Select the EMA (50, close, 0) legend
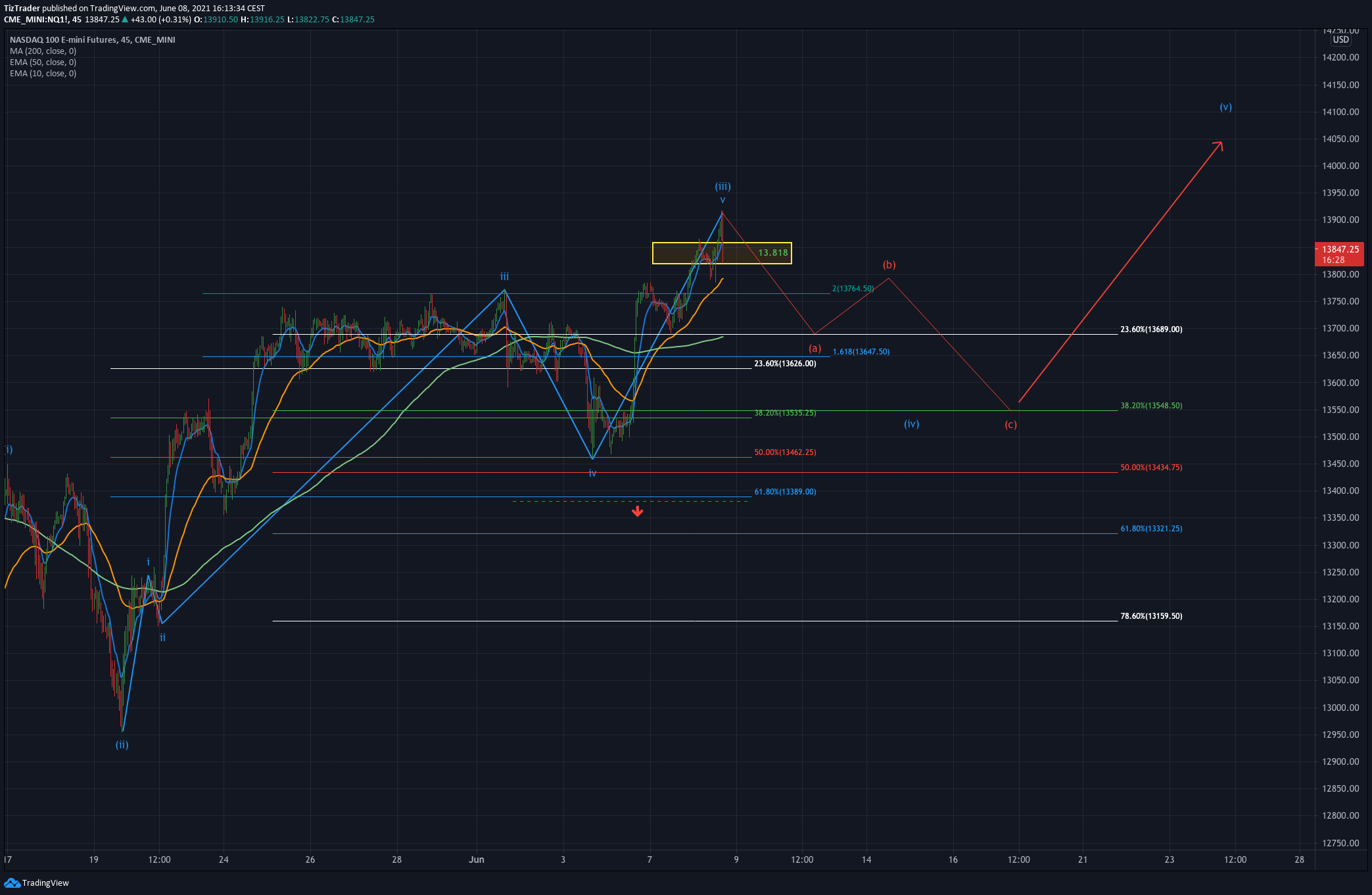This screenshot has height=895, width=1372. [x=43, y=62]
